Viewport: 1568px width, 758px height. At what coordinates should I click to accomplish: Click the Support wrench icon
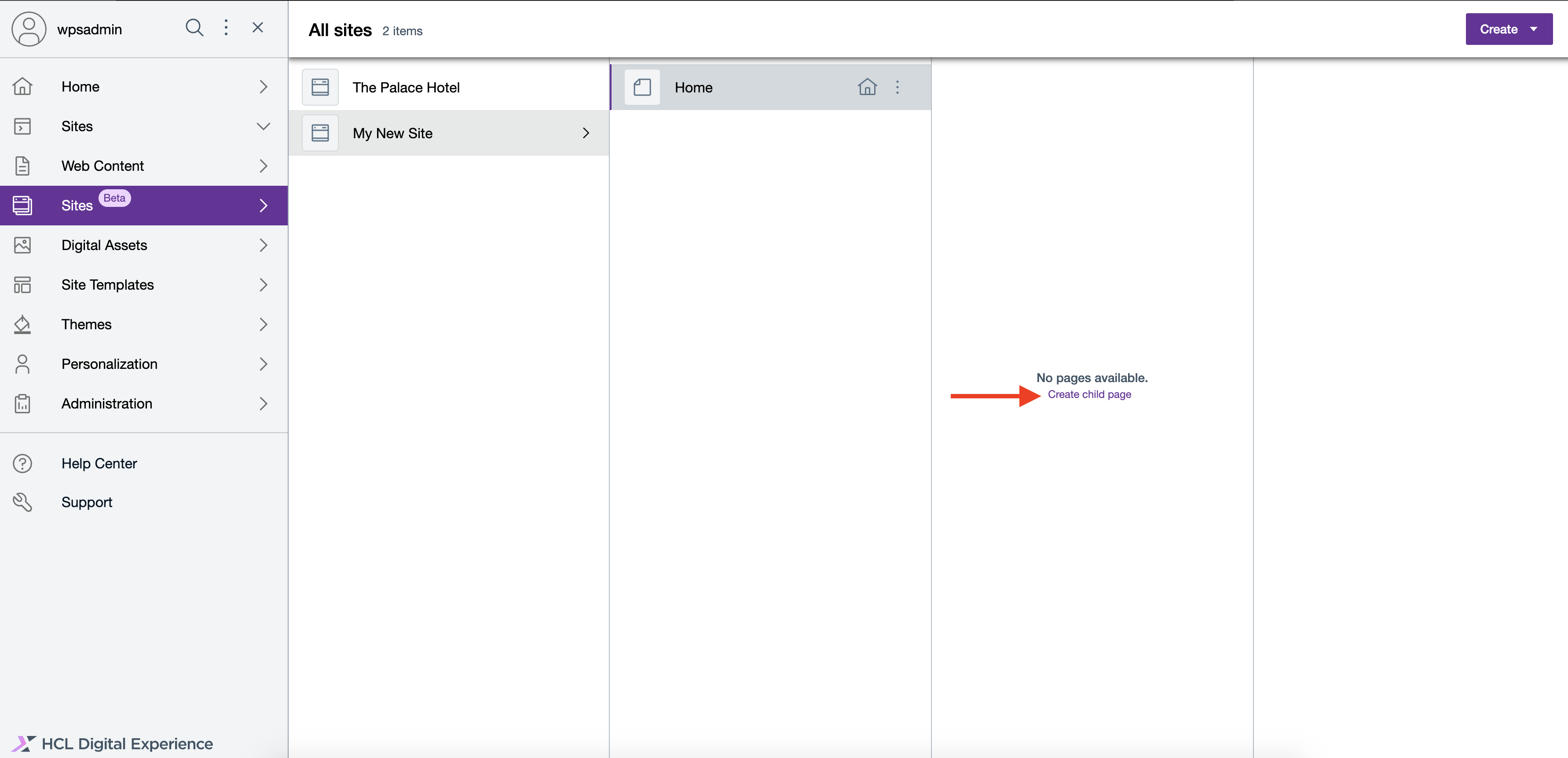pyautogui.click(x=22, y=503)
